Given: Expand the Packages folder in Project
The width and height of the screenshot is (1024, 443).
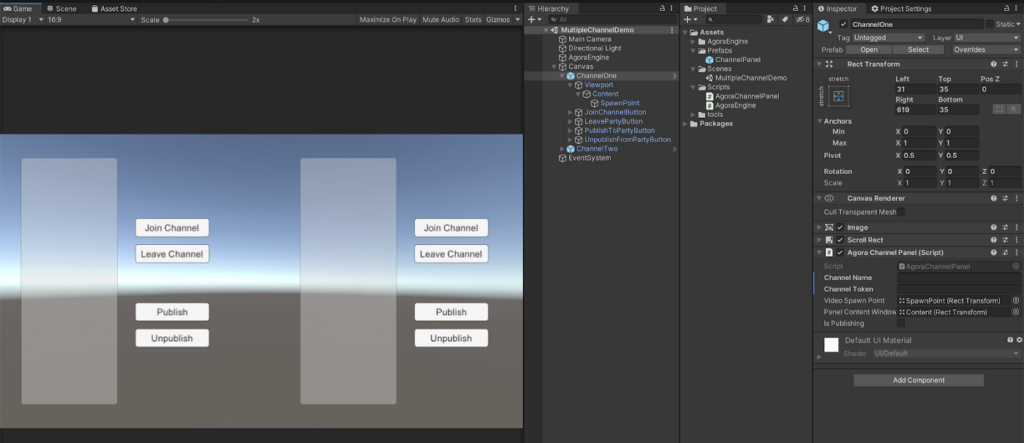Looking at the screenshot, I should click(x=686, y=123).
